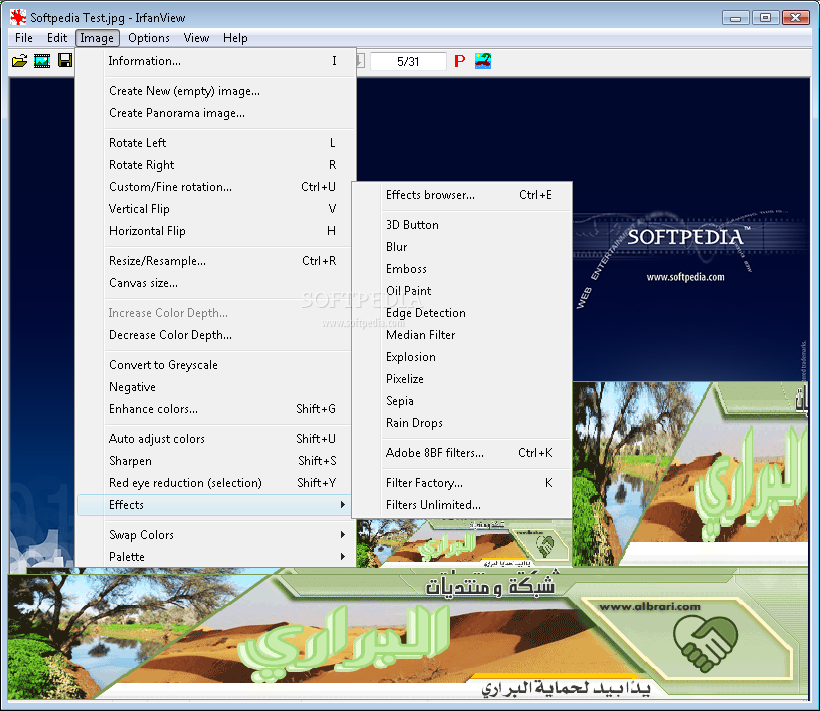Image resolution: width=820 pixels, height=711 pixels.
Task: Apply the 3D Button effect
Action: click(x=462, y=225)
